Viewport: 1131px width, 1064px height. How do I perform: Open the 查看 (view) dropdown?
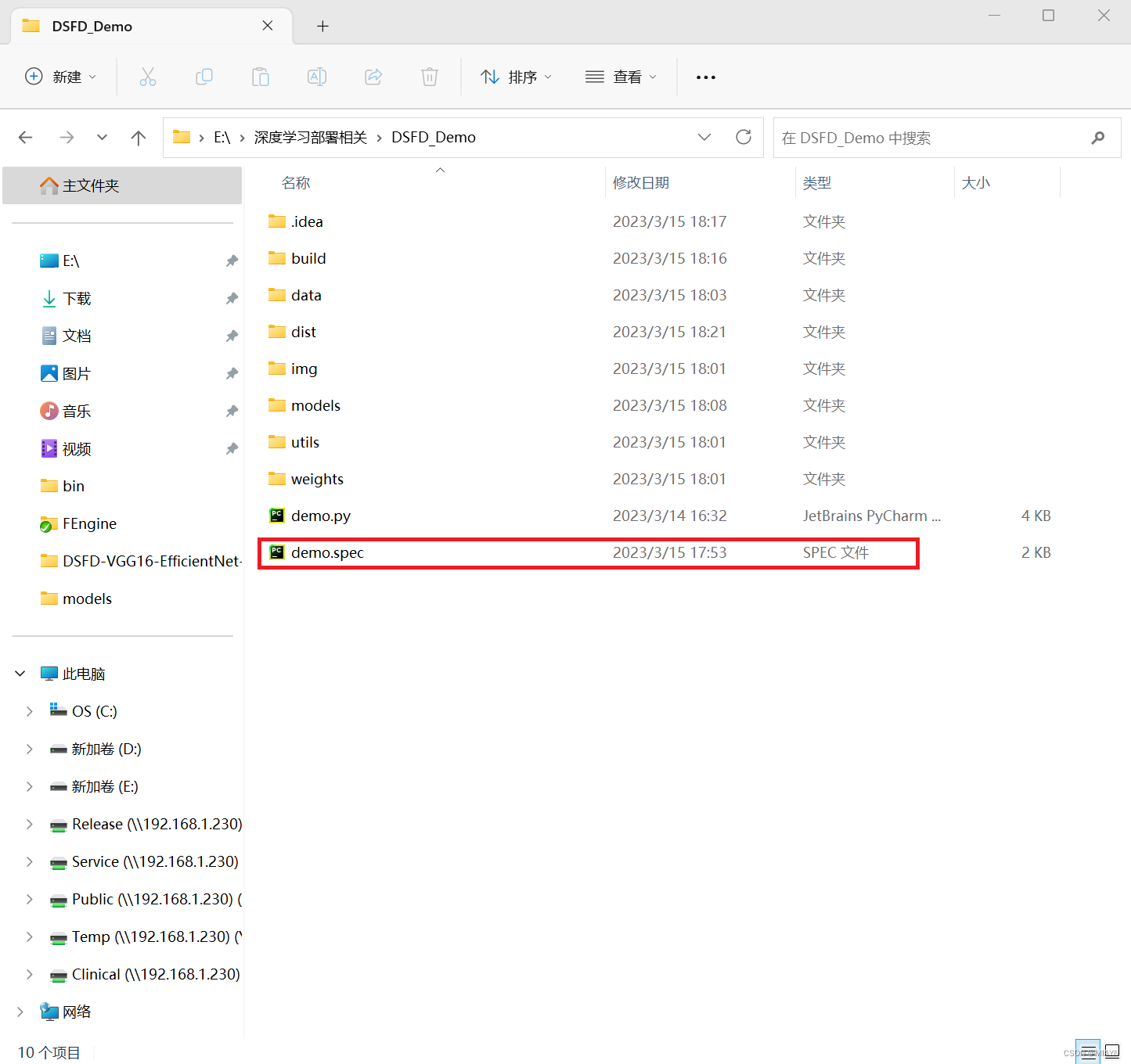click(621, 77)
